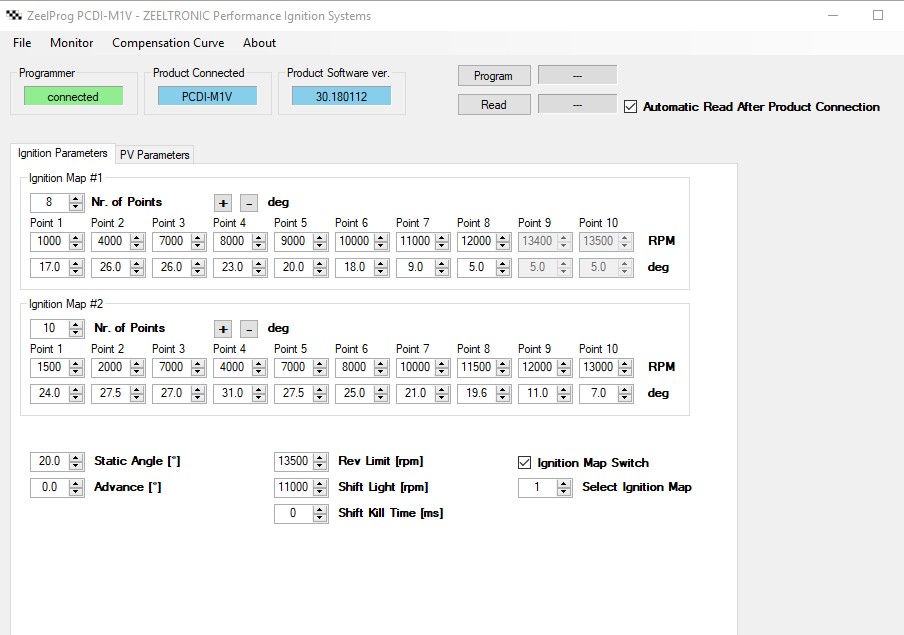
Task: Open the Monitor menu
Action: (x=71, y=43)
